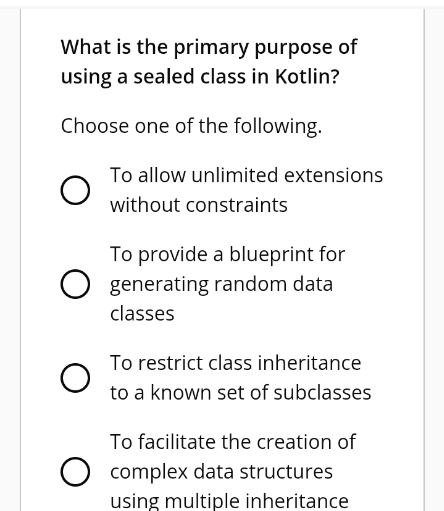
Task: Click 'using multiple inheritance' line at bottom
Action: click(229, 501)
